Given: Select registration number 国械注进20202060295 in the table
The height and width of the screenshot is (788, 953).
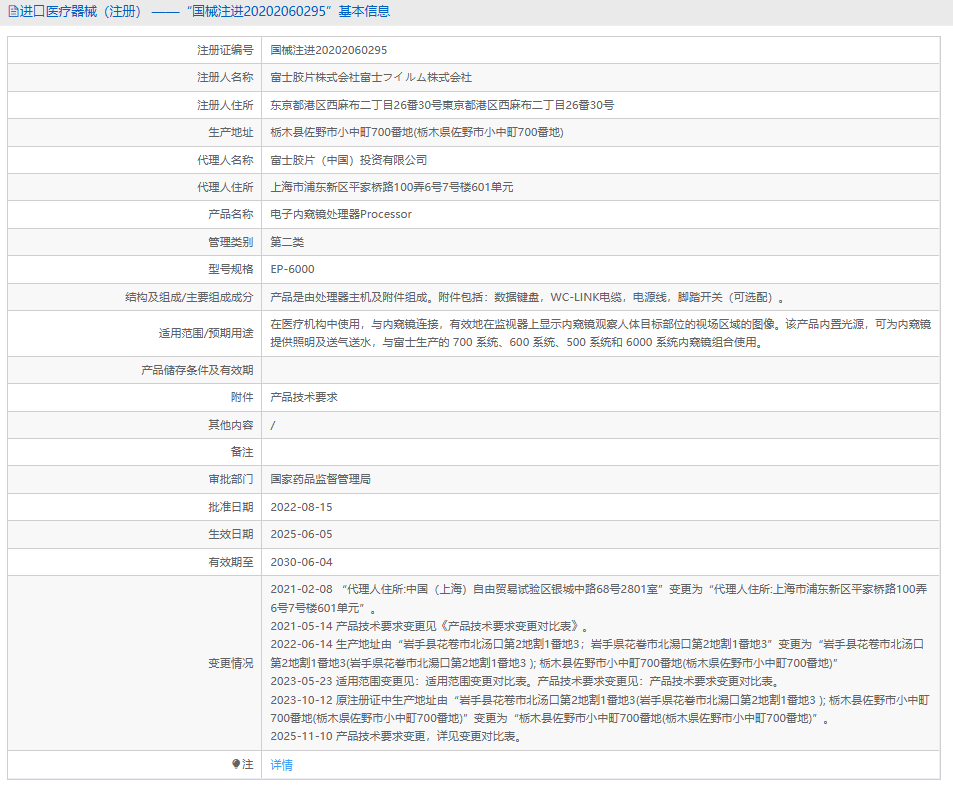Looking at the screenshot, I should tap(329, 50).
